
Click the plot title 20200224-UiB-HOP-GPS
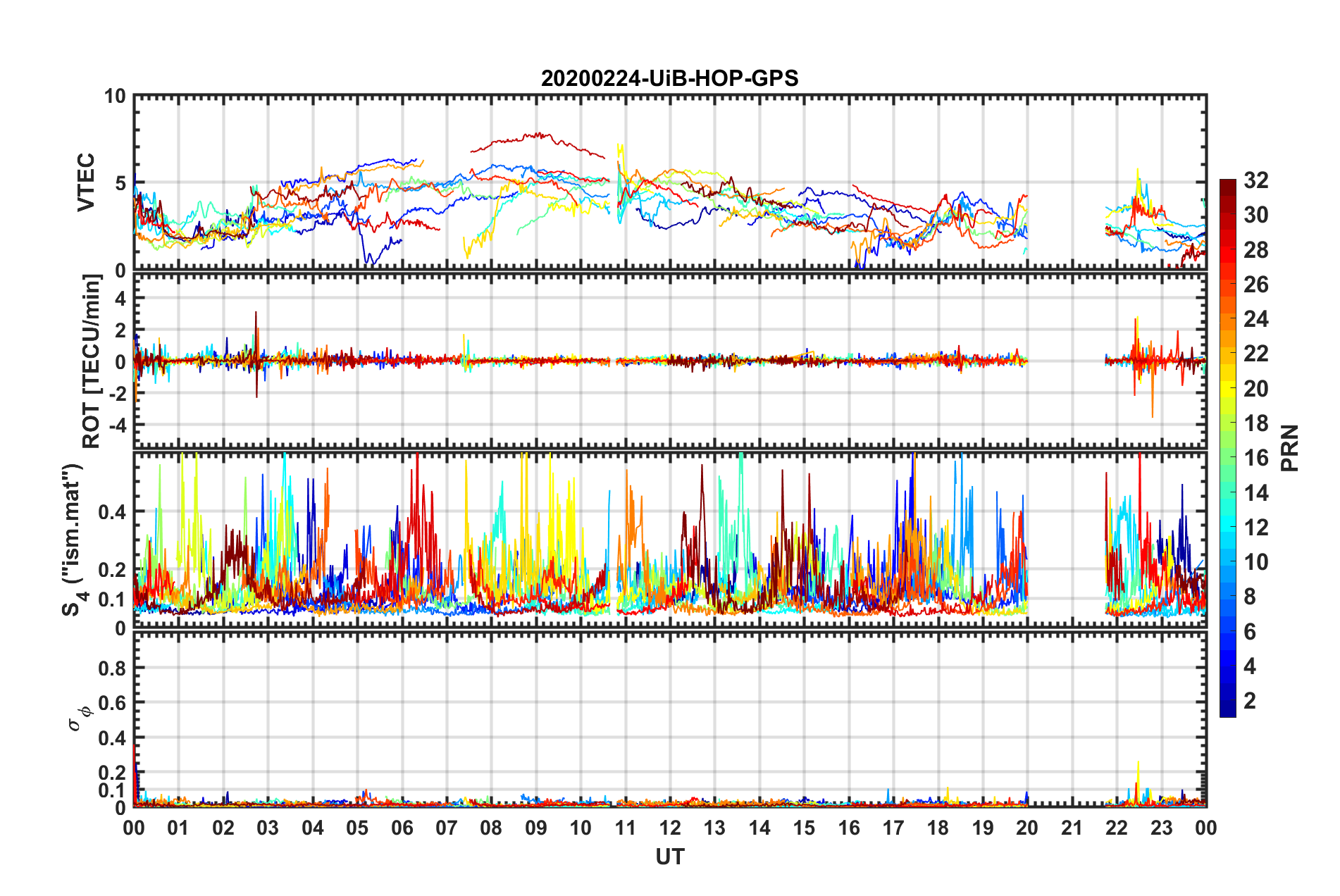pos(669,78)
